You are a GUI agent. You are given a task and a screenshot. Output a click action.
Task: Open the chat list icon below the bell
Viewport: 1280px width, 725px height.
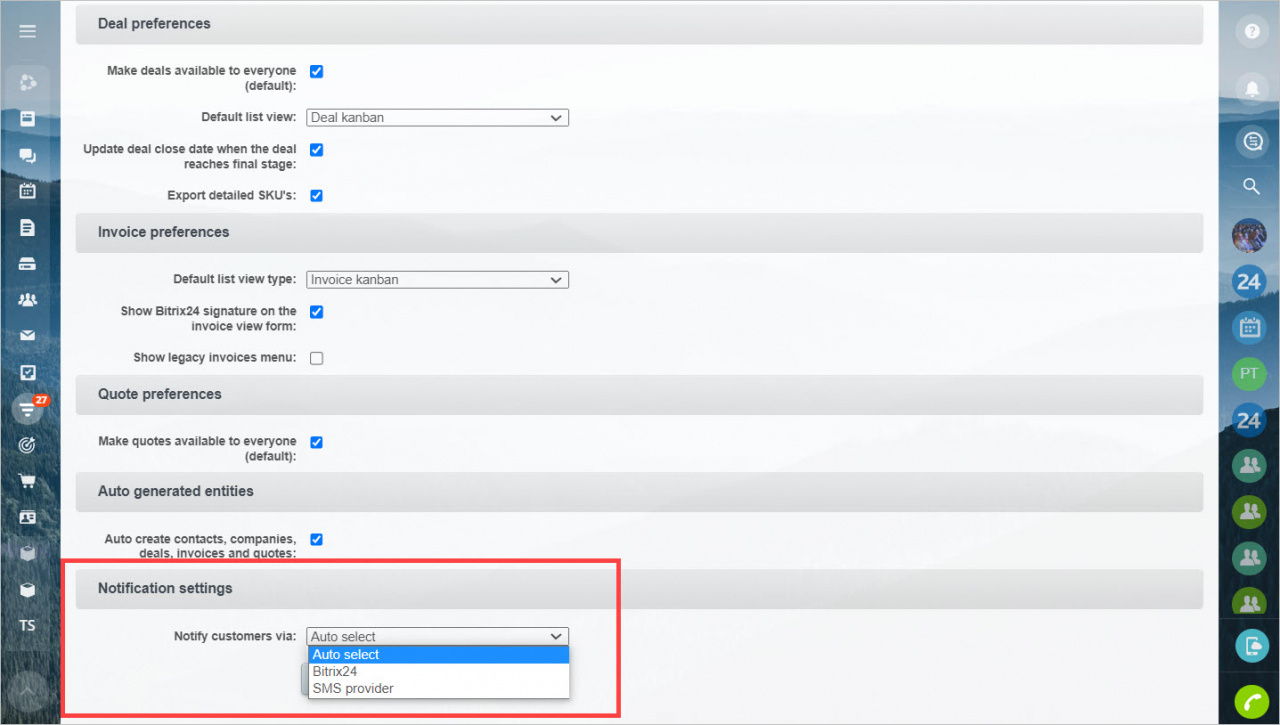point(1250,141)
